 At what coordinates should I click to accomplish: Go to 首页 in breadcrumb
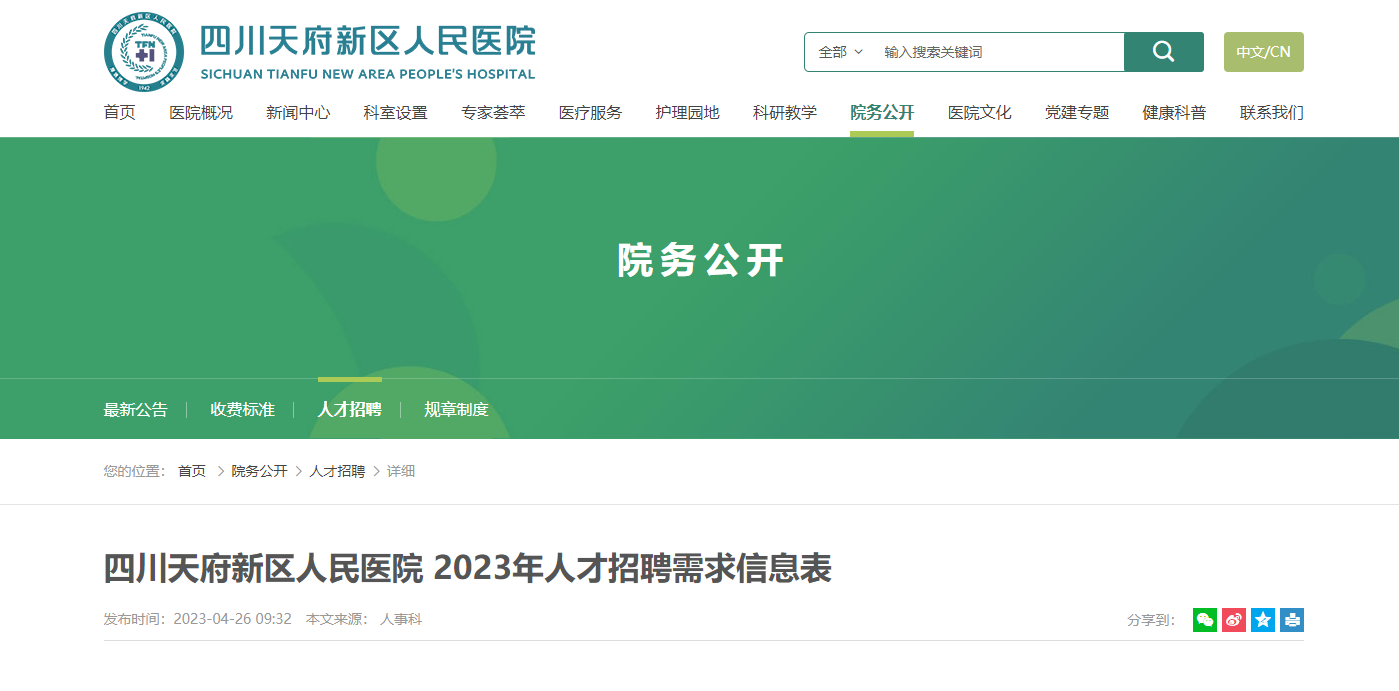click(192, 471)
